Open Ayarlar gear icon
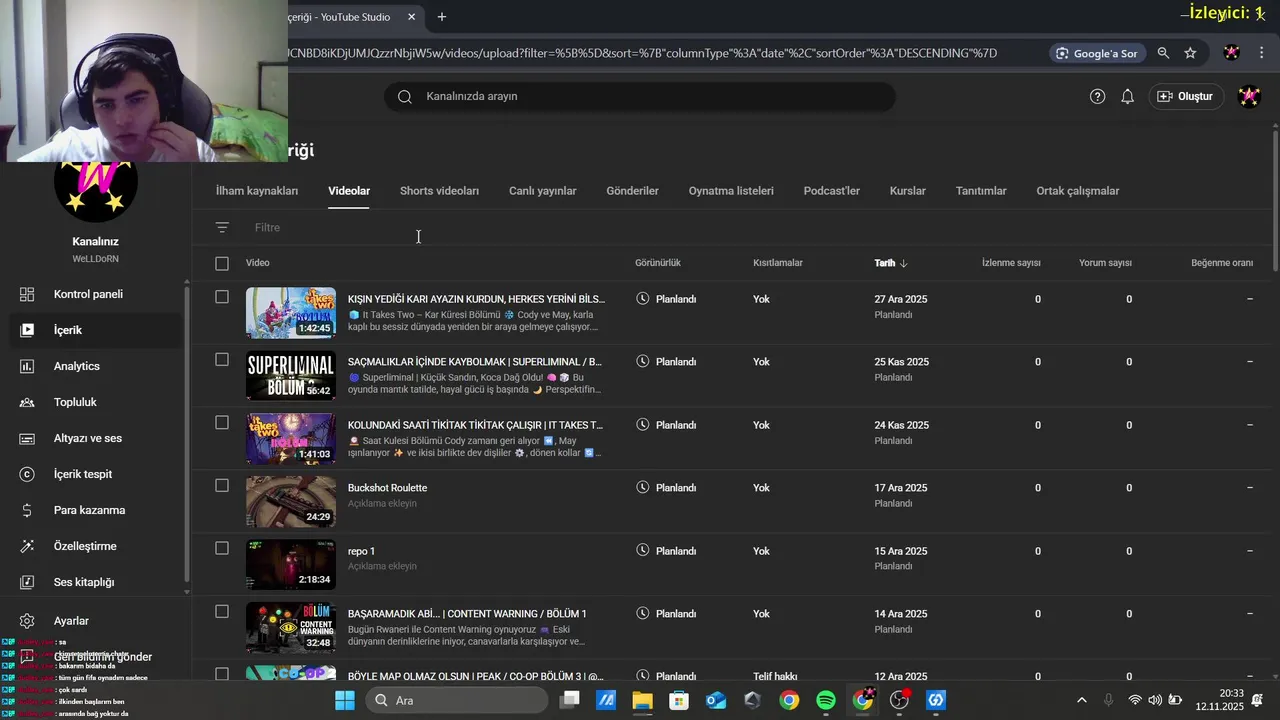 click(27, 621)
